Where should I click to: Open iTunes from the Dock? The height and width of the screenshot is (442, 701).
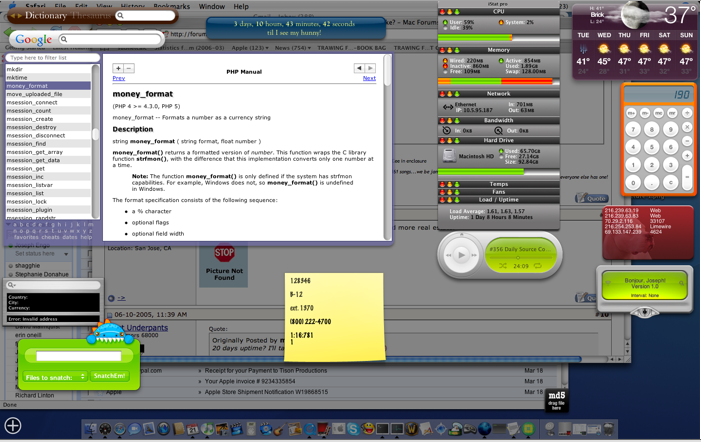[207, 429]
